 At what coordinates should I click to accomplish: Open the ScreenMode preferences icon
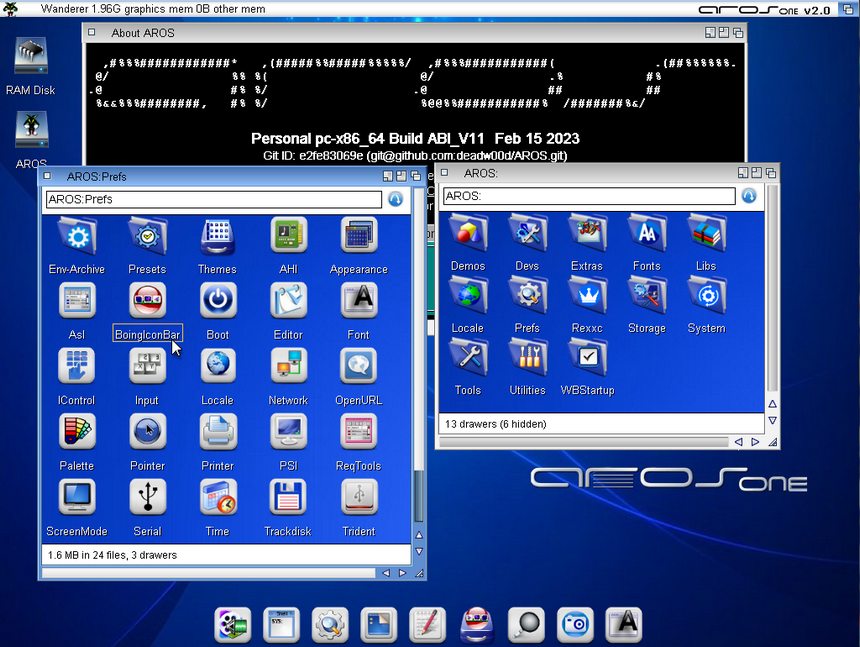[76, 497]
